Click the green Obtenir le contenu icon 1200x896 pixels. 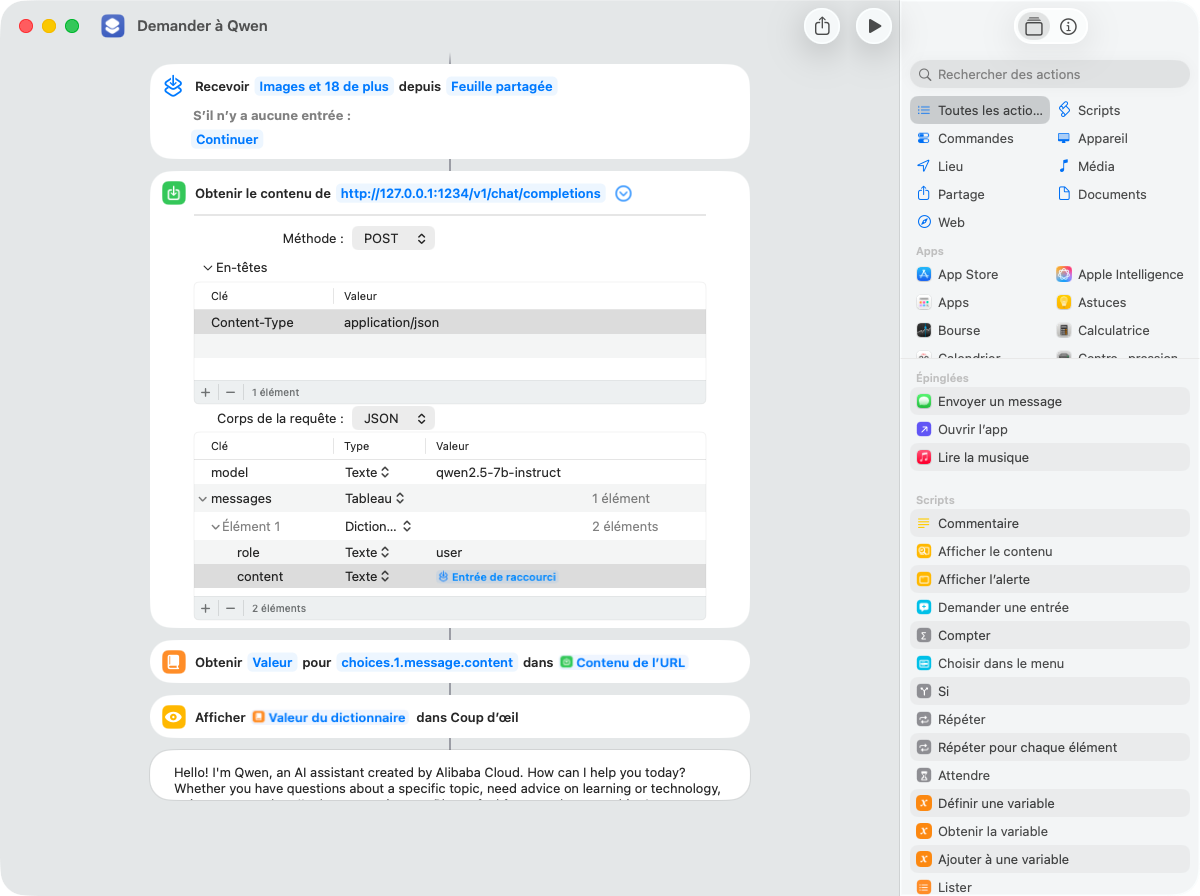[173, 194]
